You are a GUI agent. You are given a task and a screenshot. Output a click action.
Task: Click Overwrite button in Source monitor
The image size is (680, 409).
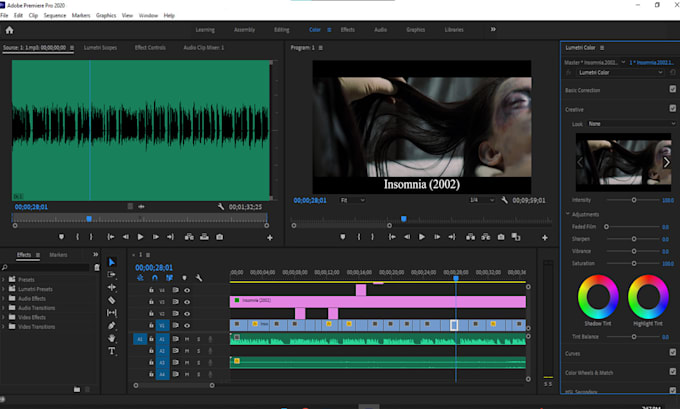(204, 237)
